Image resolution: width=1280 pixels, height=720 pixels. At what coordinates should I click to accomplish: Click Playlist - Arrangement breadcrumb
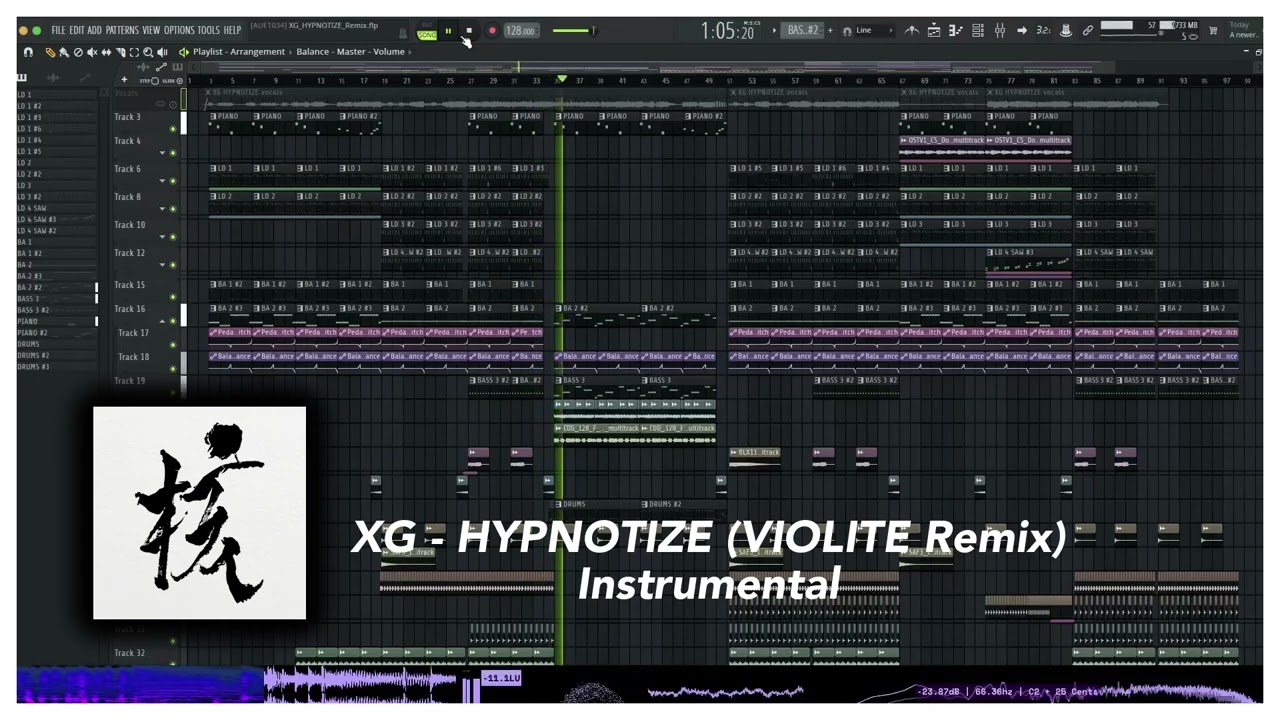(x=239, y=52)
